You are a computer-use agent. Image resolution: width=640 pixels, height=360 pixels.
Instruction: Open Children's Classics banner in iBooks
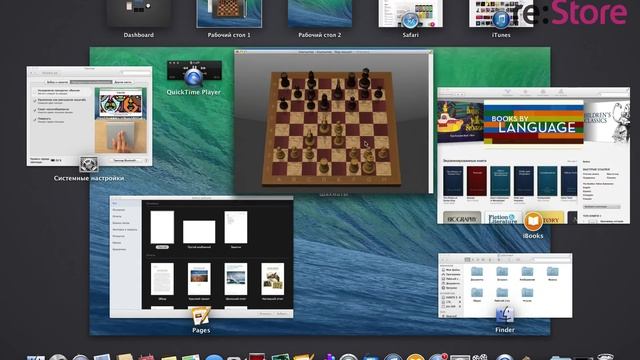point(607,121)
